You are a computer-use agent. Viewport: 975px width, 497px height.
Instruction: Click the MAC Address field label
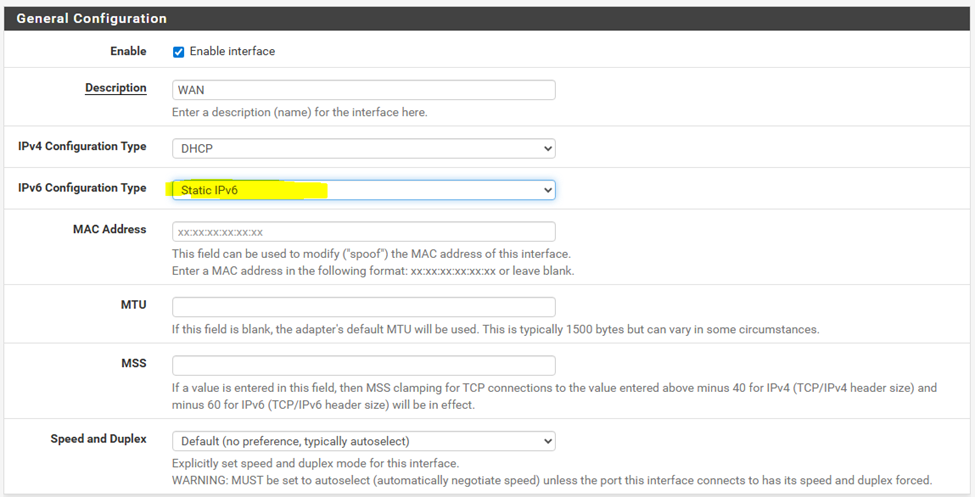tap(109, 230)
